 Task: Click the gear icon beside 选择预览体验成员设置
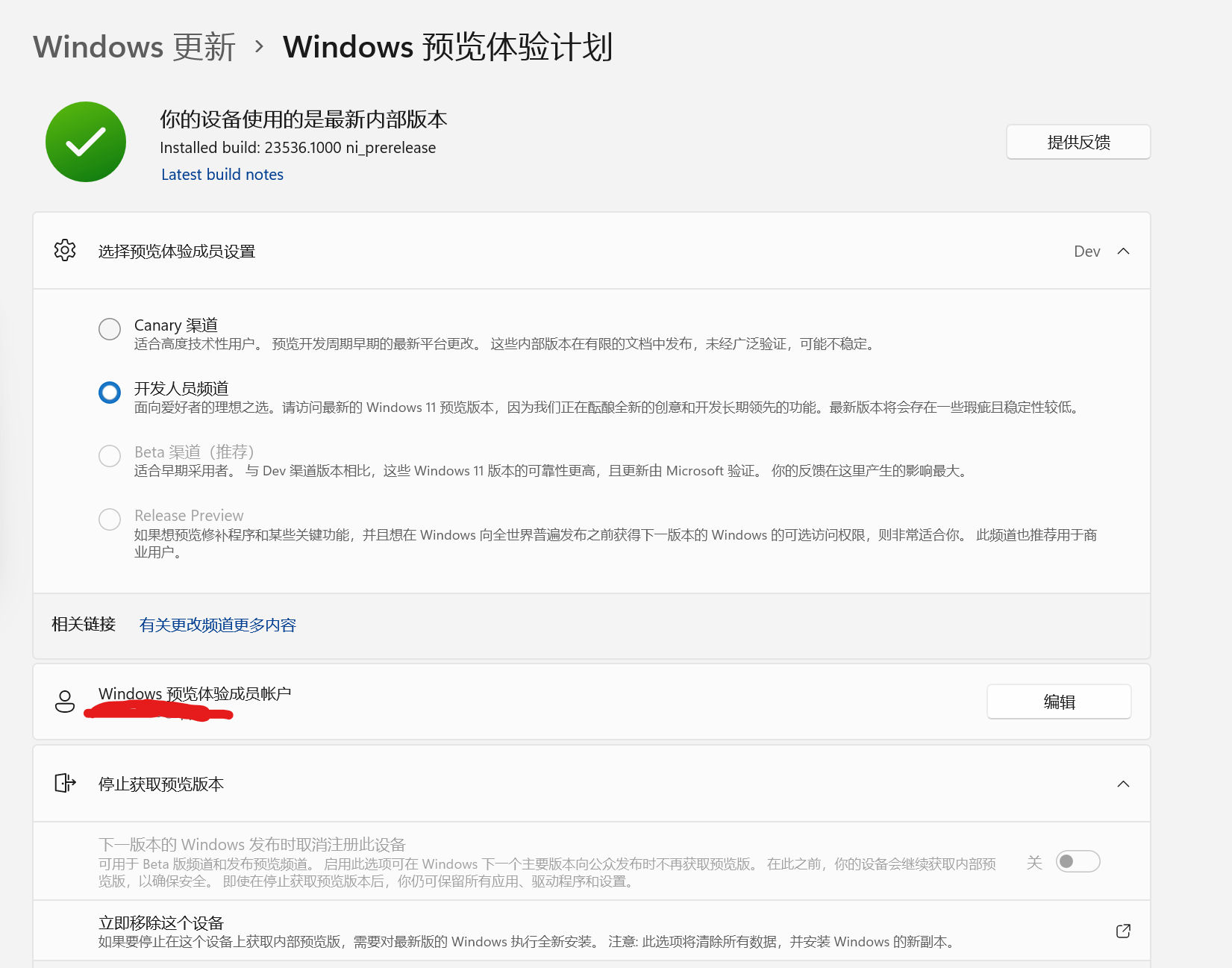tap(65, 251)
